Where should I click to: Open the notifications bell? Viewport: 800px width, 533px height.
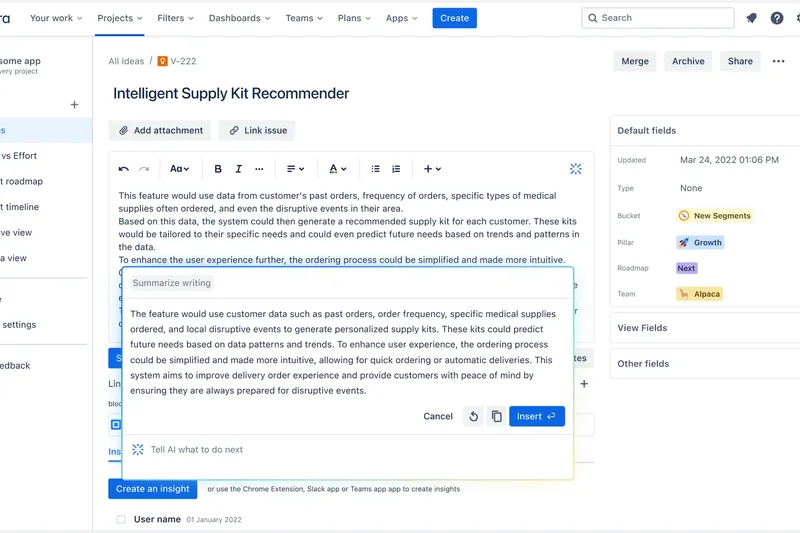pos(752,18)
